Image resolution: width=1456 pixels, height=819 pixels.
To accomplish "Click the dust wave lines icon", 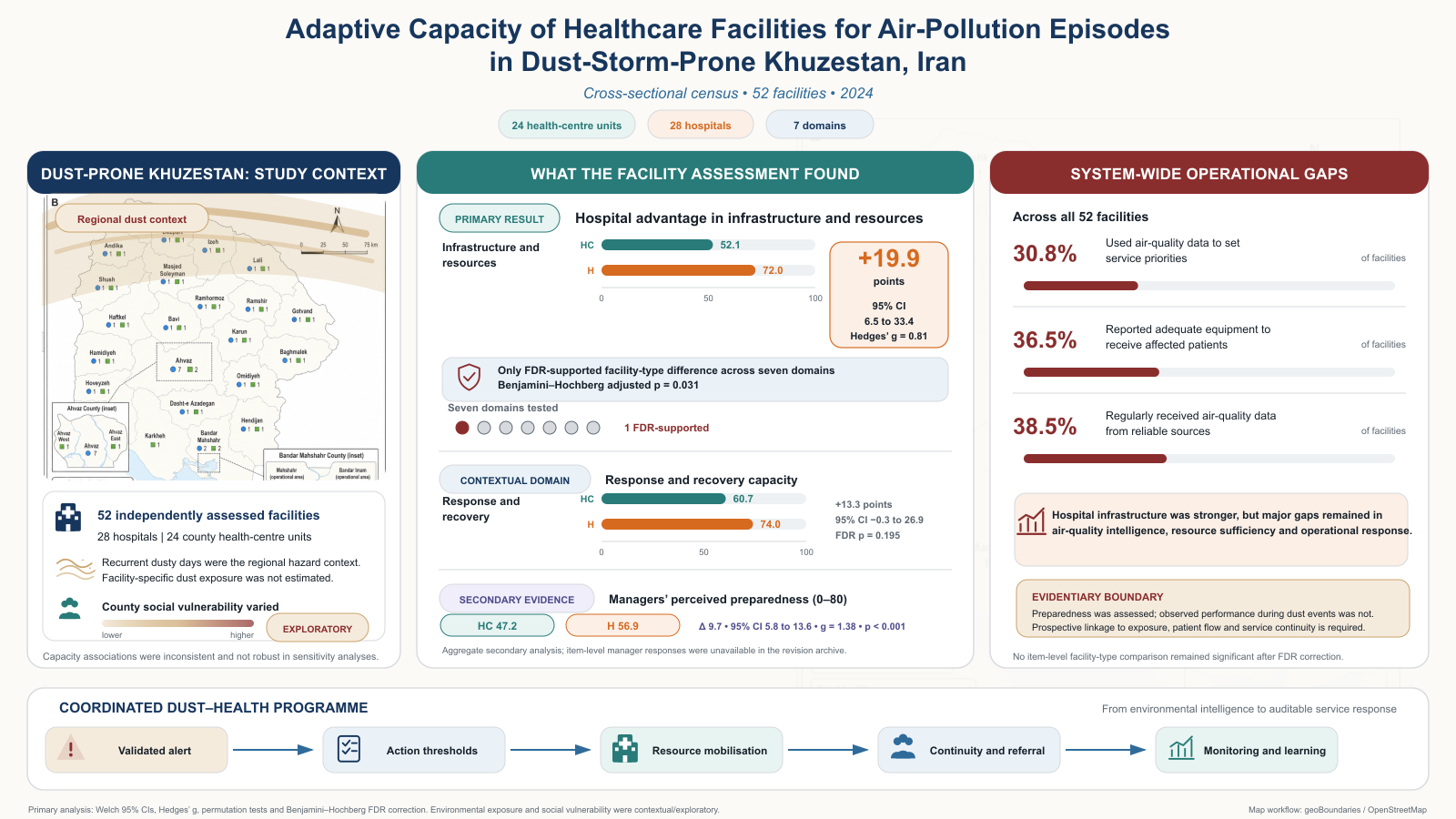I will click(76, 570).
